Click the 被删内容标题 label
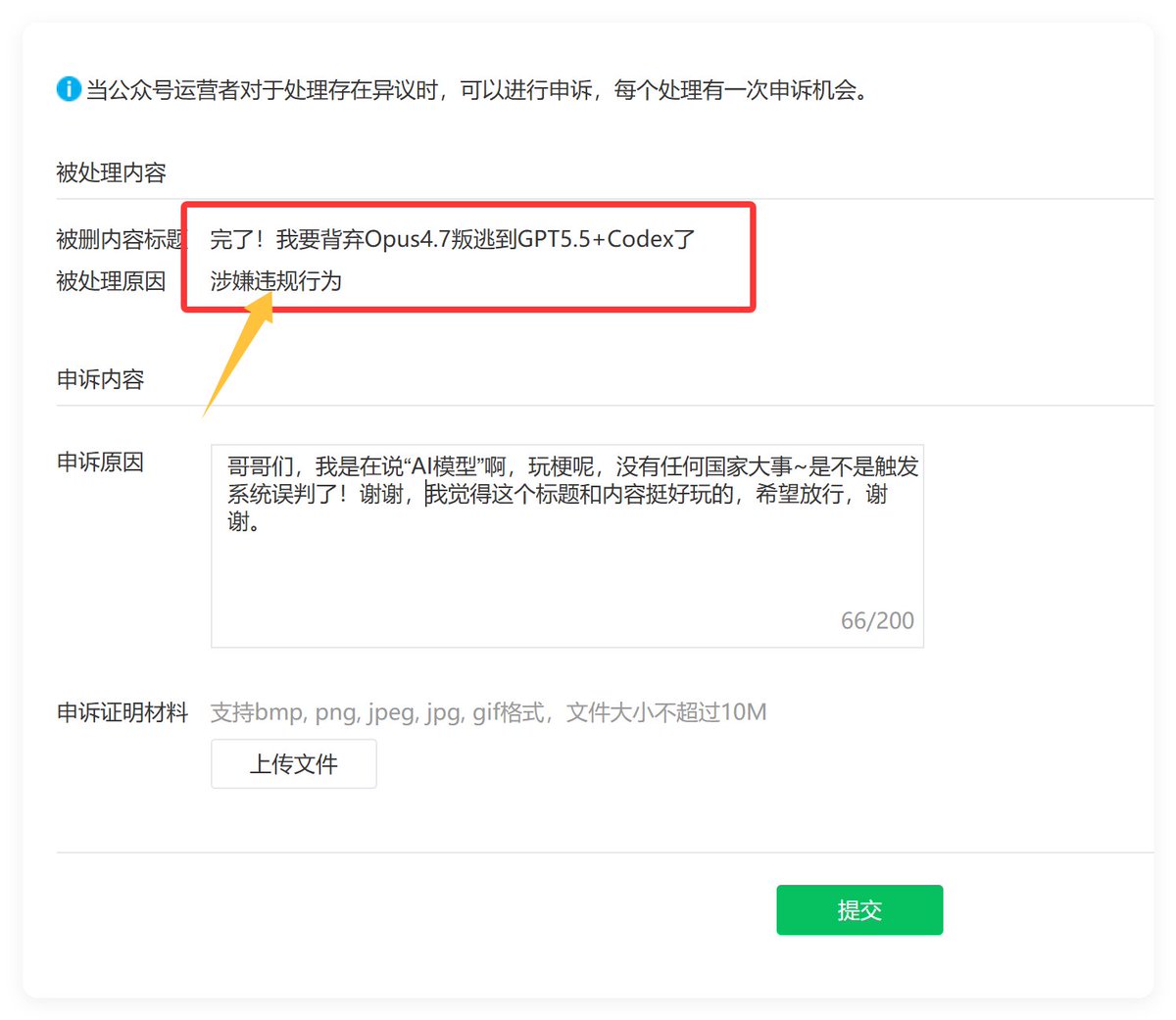 120,239
